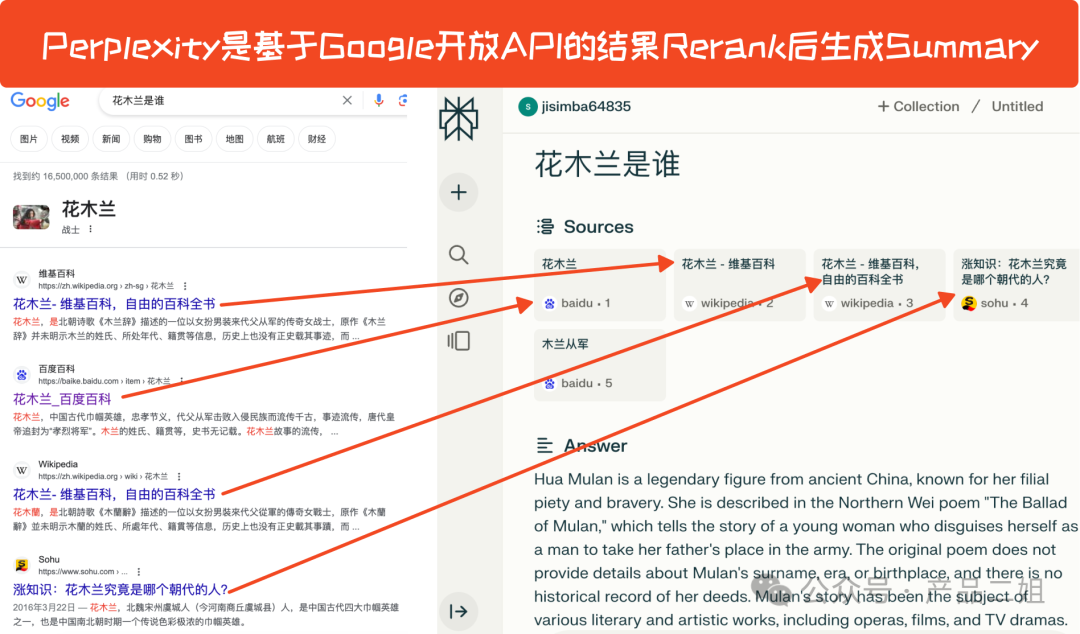Image resolution: width=1080 pixels, height=634 pixels.
Task: Click the Perplexity logo in sidebar
Action: tap(459, 119)
